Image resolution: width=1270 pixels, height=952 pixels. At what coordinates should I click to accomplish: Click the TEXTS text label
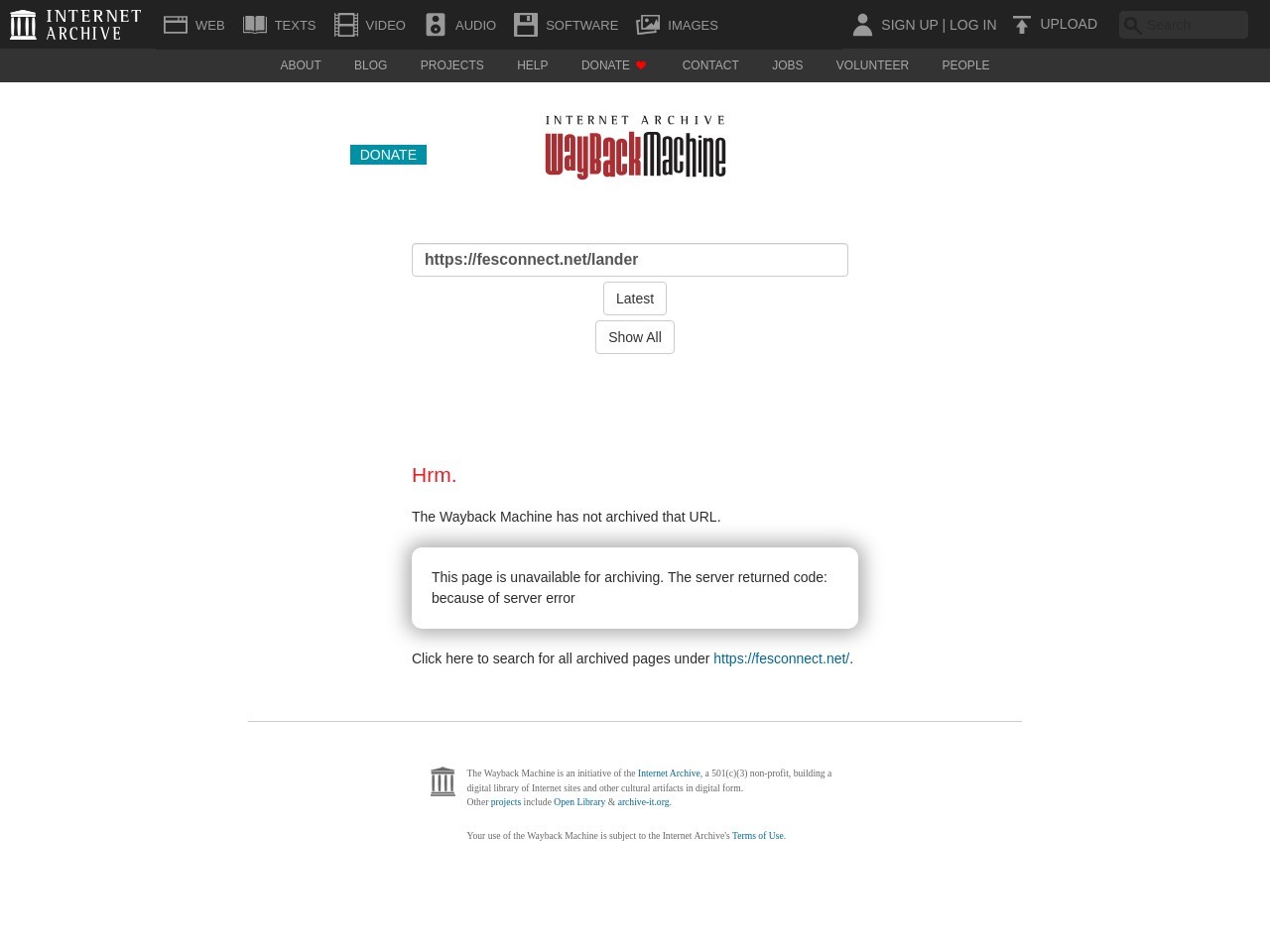(x=295, y=25)
